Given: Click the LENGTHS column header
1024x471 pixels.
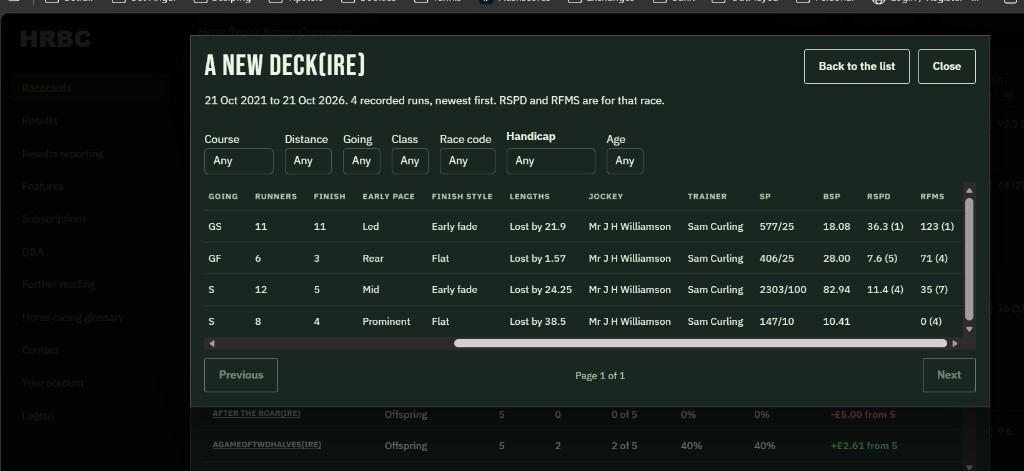Looking at the screenshot, I should coord(530,196).
